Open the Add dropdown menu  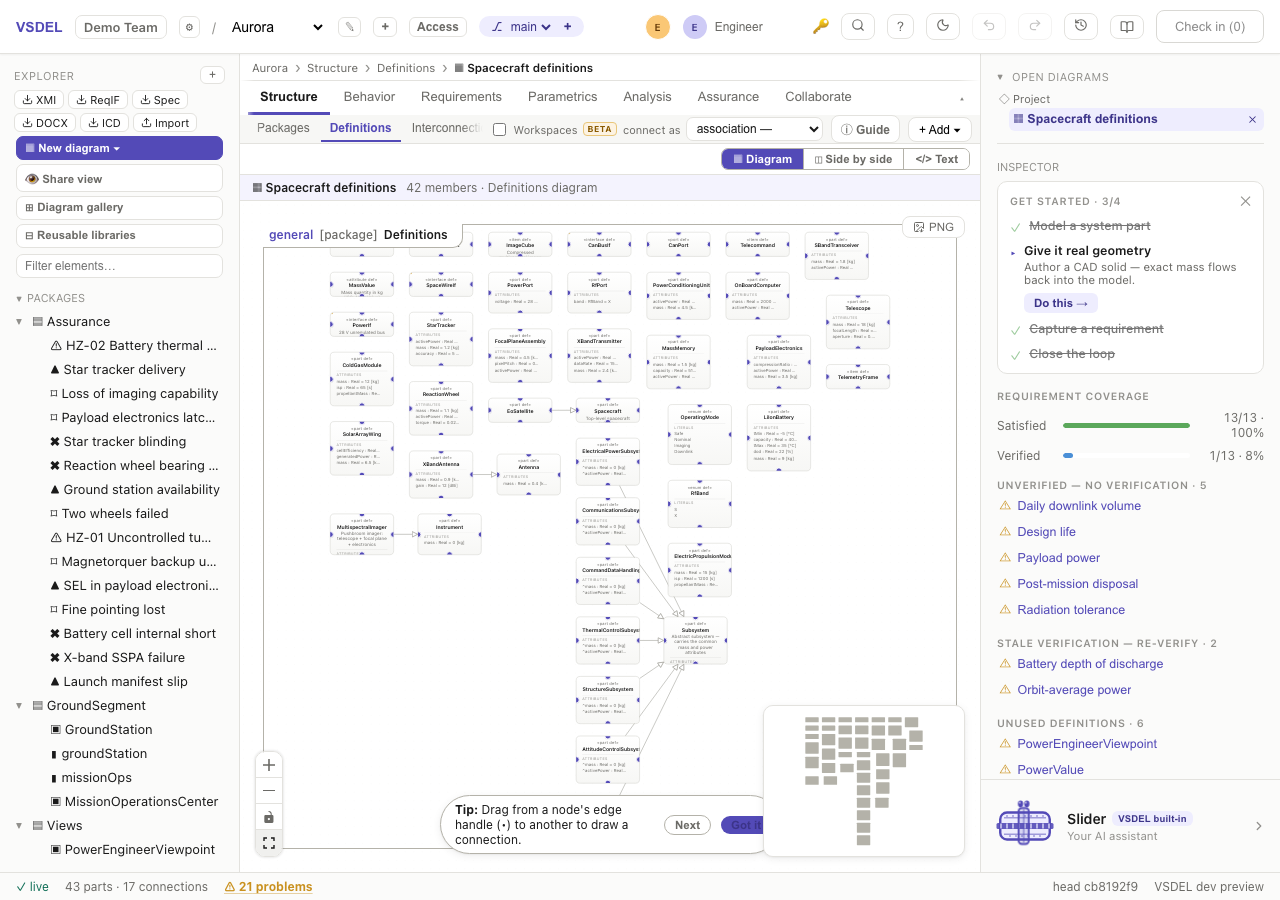coord(940,129)
